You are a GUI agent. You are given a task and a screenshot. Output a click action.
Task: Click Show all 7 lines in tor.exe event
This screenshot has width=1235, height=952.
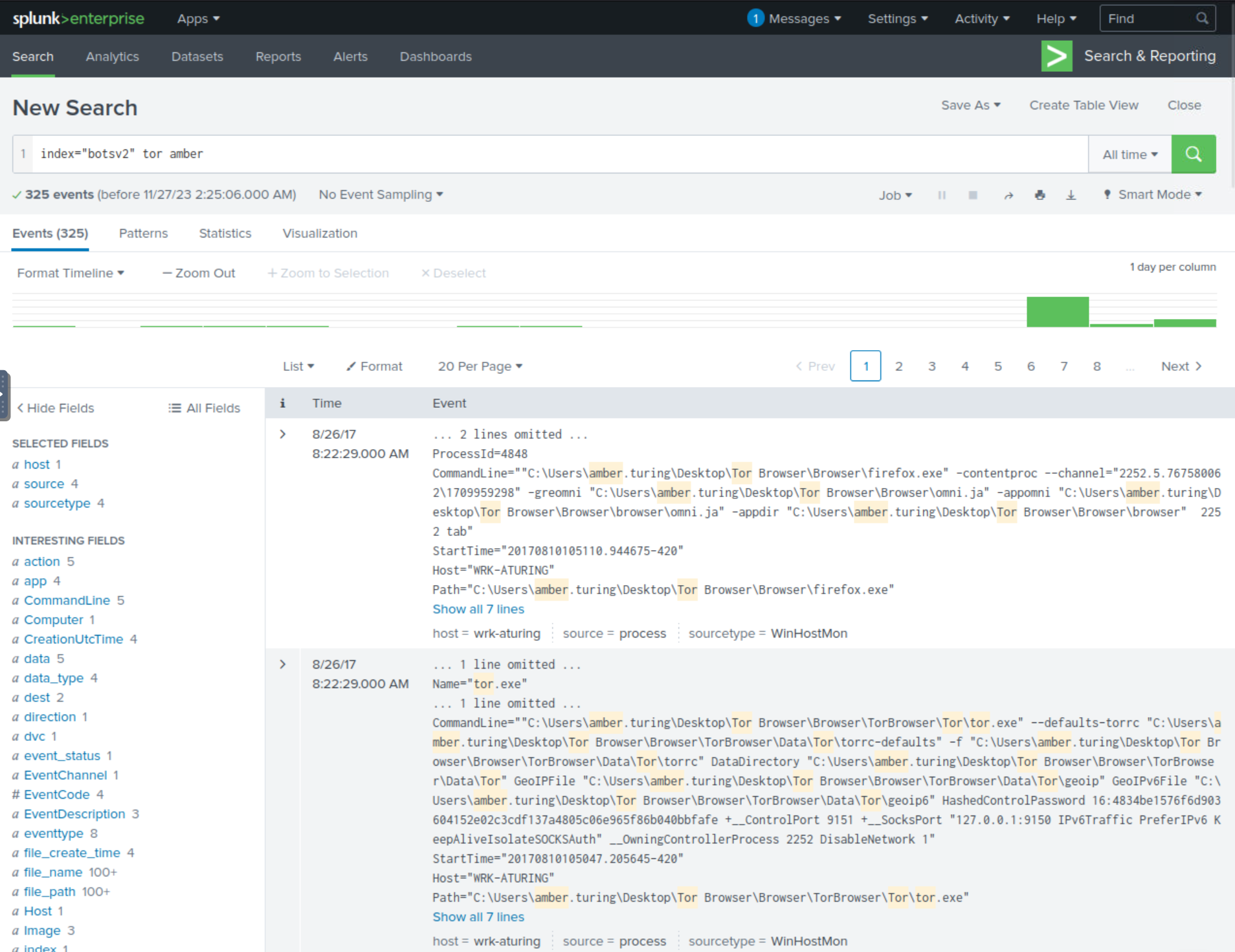478,917
